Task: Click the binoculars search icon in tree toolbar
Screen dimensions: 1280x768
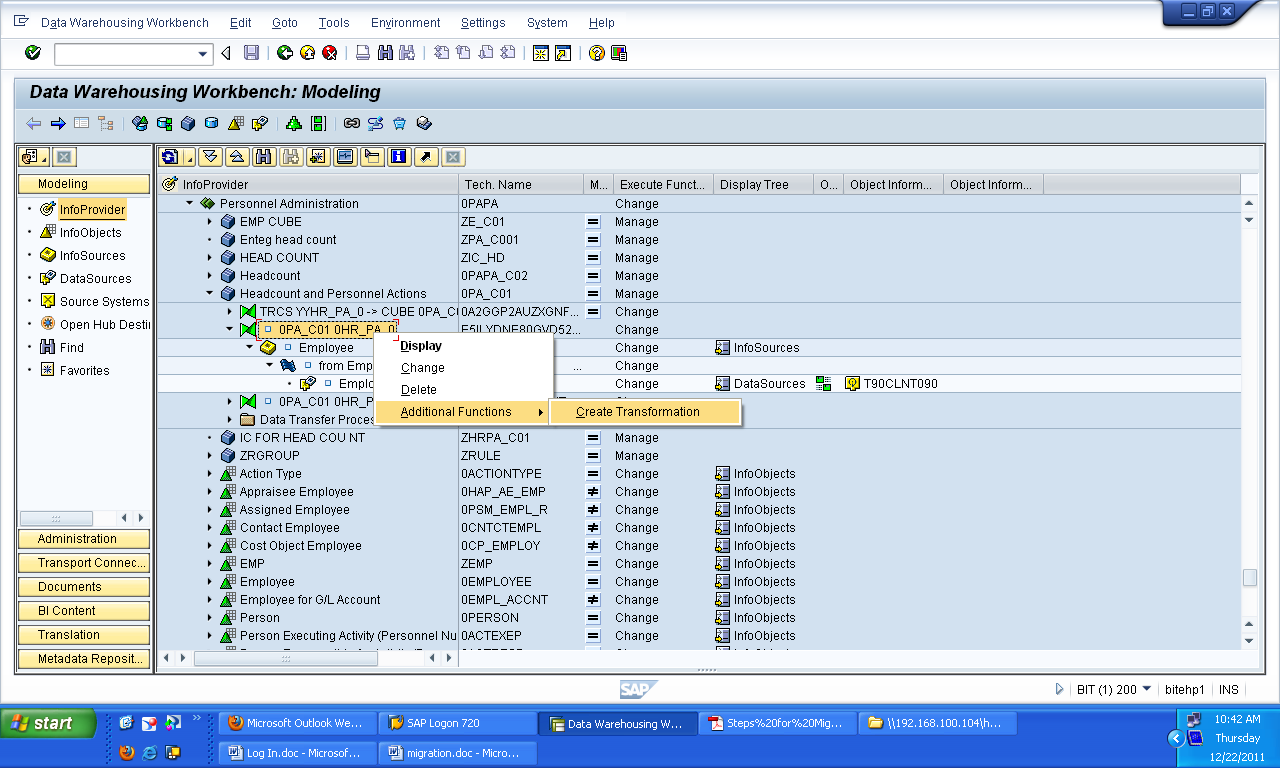Action: point(264,157)
